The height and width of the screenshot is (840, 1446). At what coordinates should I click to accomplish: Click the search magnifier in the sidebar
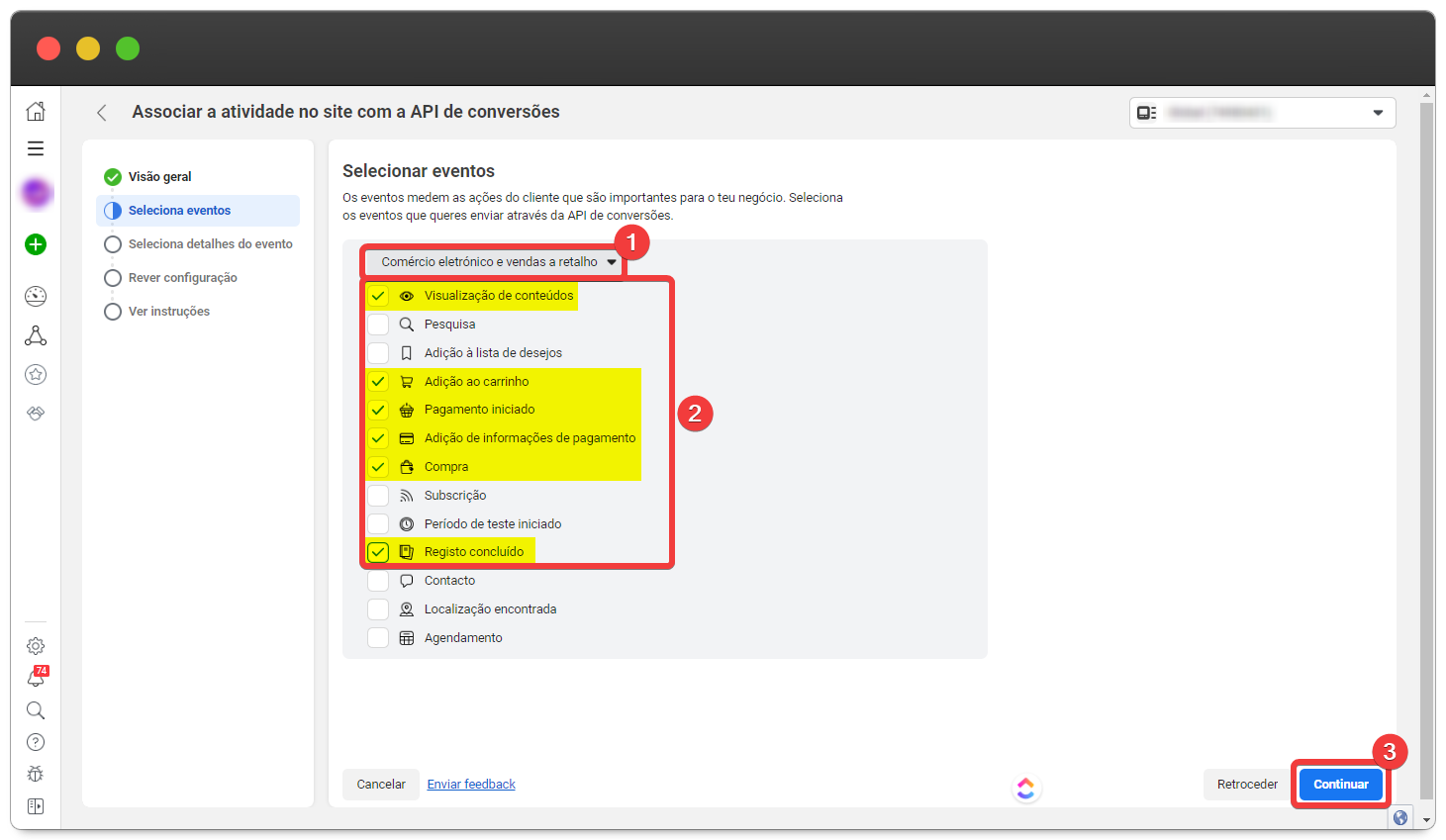pos(36,710)
